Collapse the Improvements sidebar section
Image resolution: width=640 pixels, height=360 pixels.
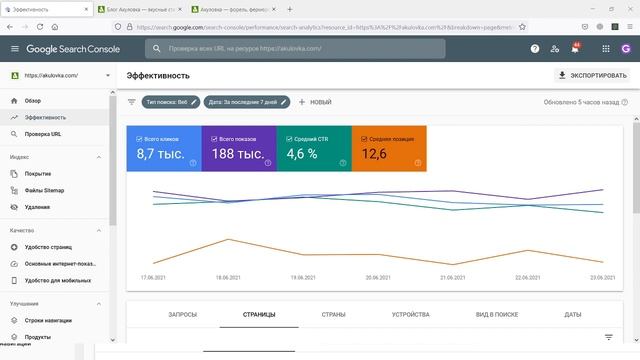(x=99, y=304)
